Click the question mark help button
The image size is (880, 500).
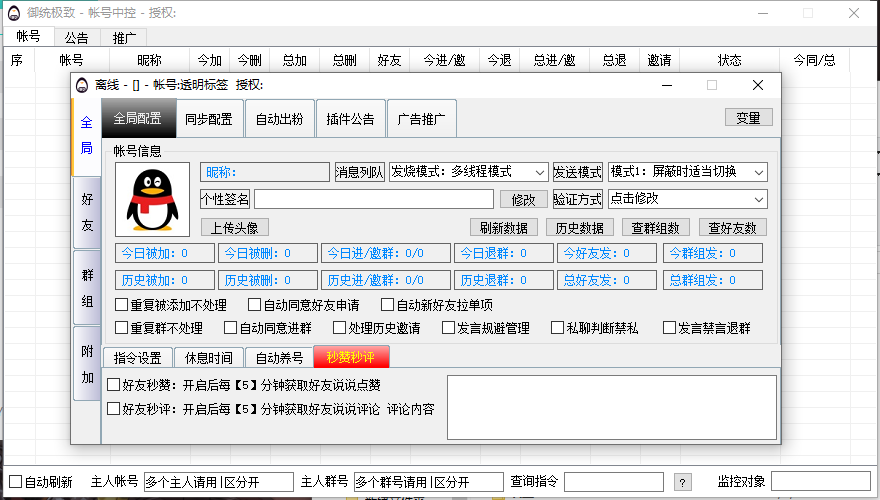pyautogui.click(x=684, y=482)
